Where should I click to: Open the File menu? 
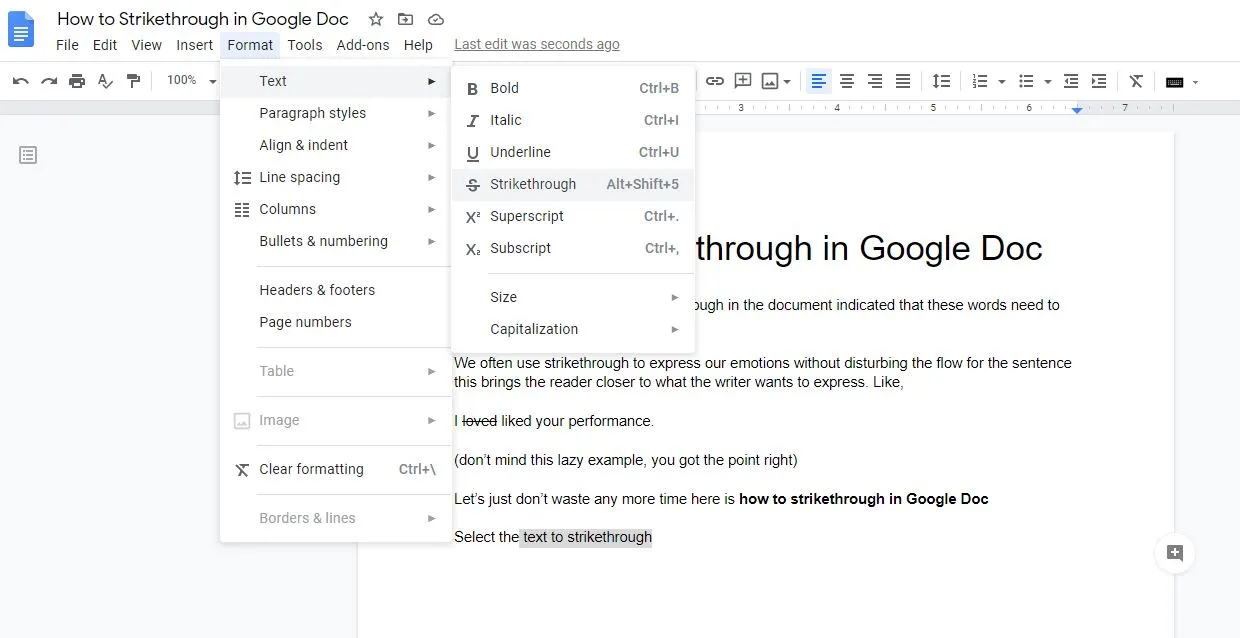tap(67, 45)
